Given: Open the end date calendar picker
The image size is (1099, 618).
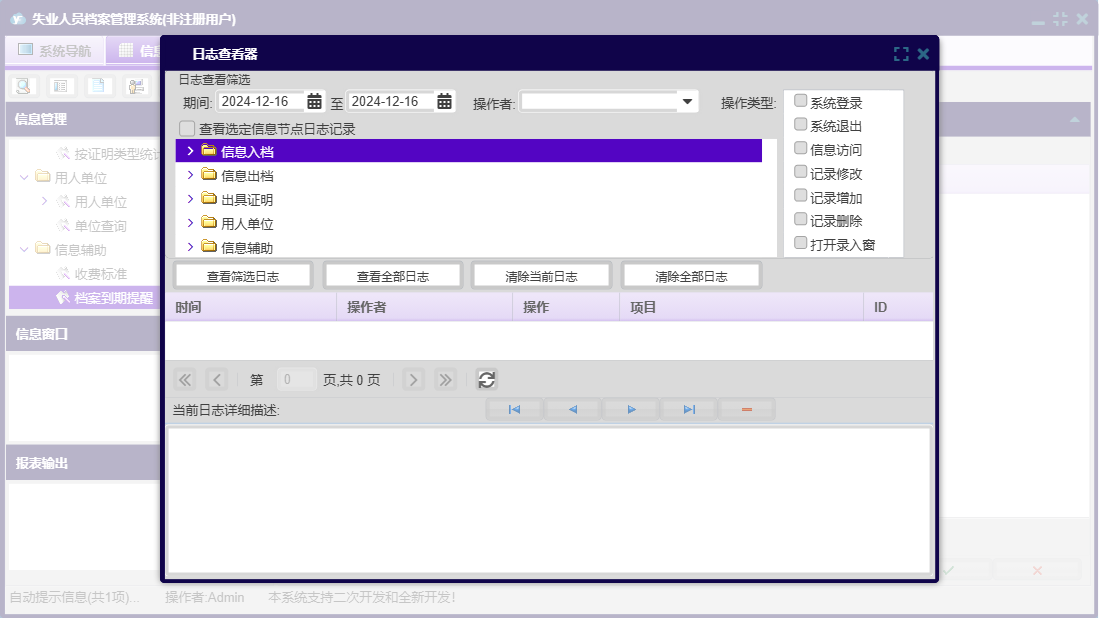Looking at the screenshot, I should pos(444,101).
